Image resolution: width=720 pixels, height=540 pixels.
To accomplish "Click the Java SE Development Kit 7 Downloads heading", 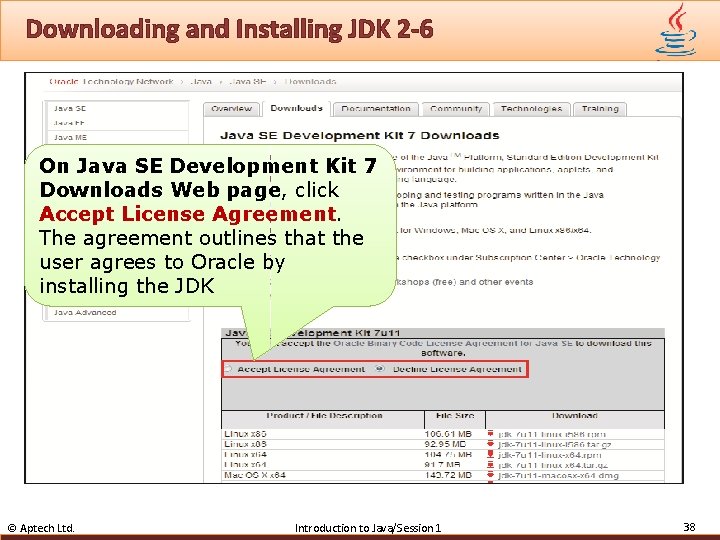I will (x=360, y=135).
